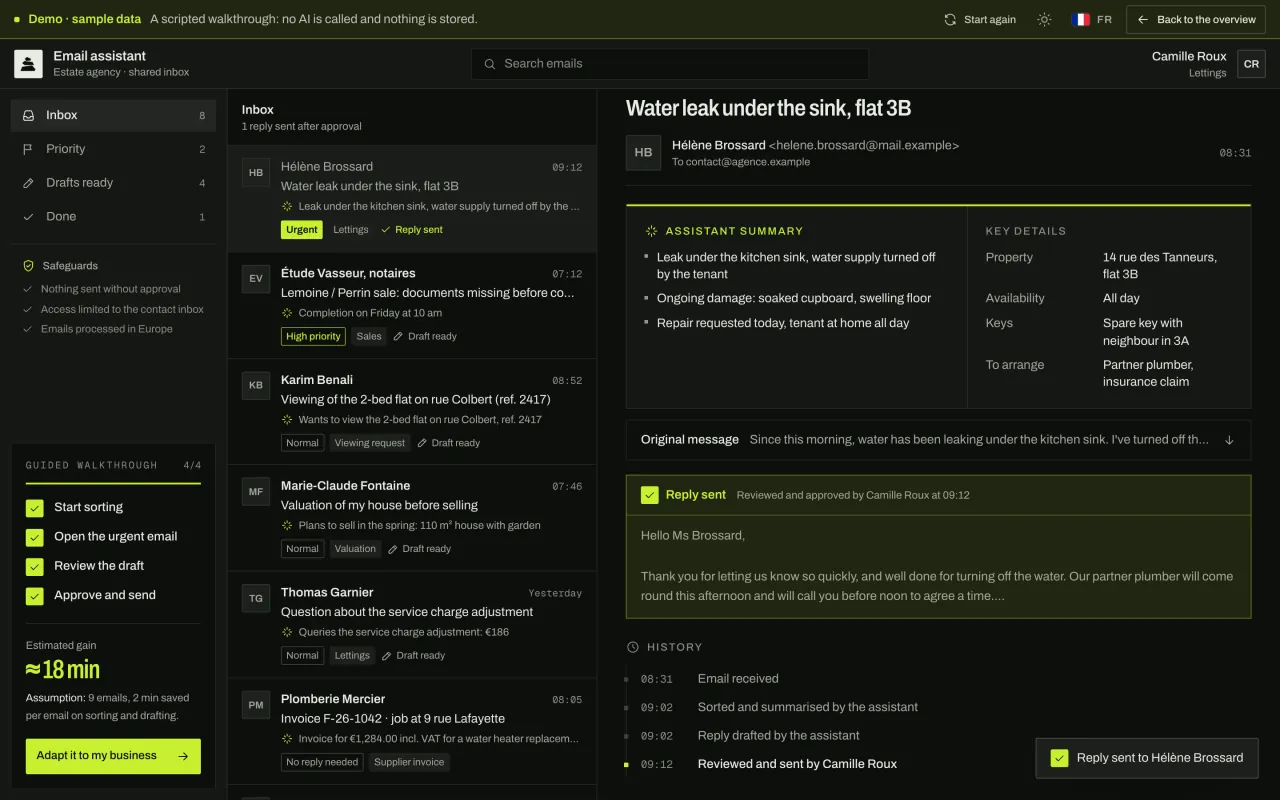This screenshot has width=1280, height=800.
Task: Open Thomas Garnier service charge email
Action: point(412,624)
